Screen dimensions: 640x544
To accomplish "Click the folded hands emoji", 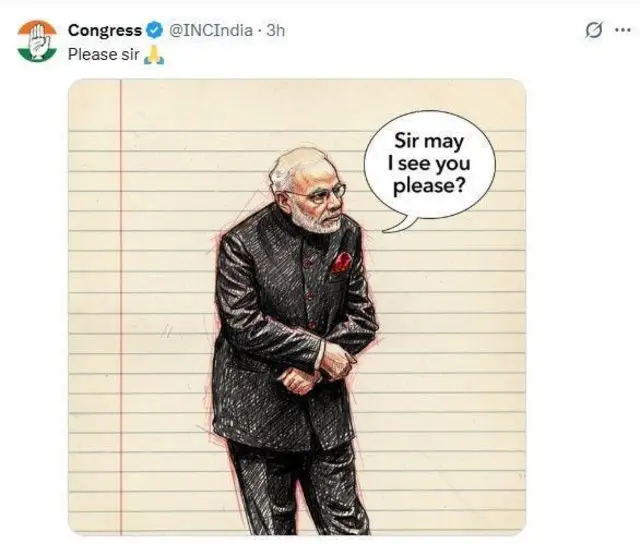I will coord(153,54).
